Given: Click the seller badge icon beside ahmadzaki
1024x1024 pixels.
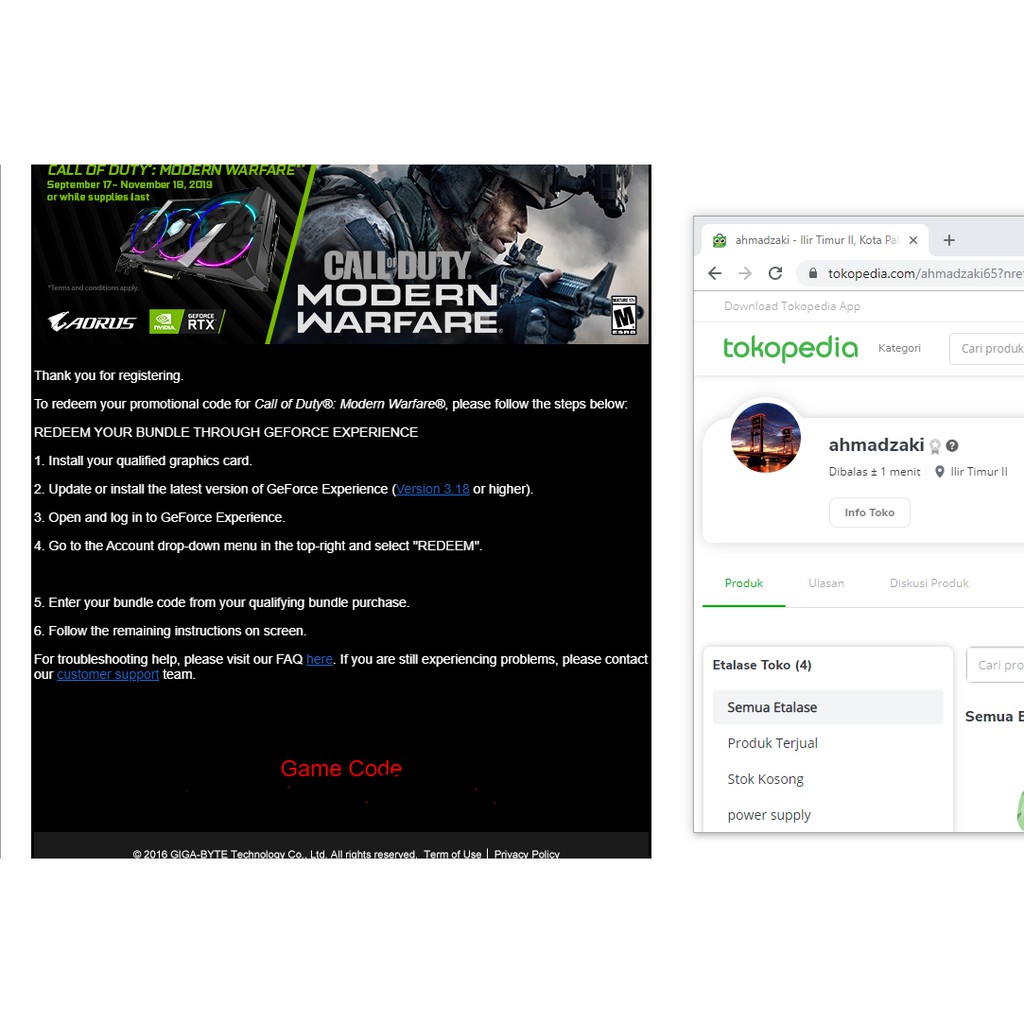Looking at the screenshot, I should 935,447.
